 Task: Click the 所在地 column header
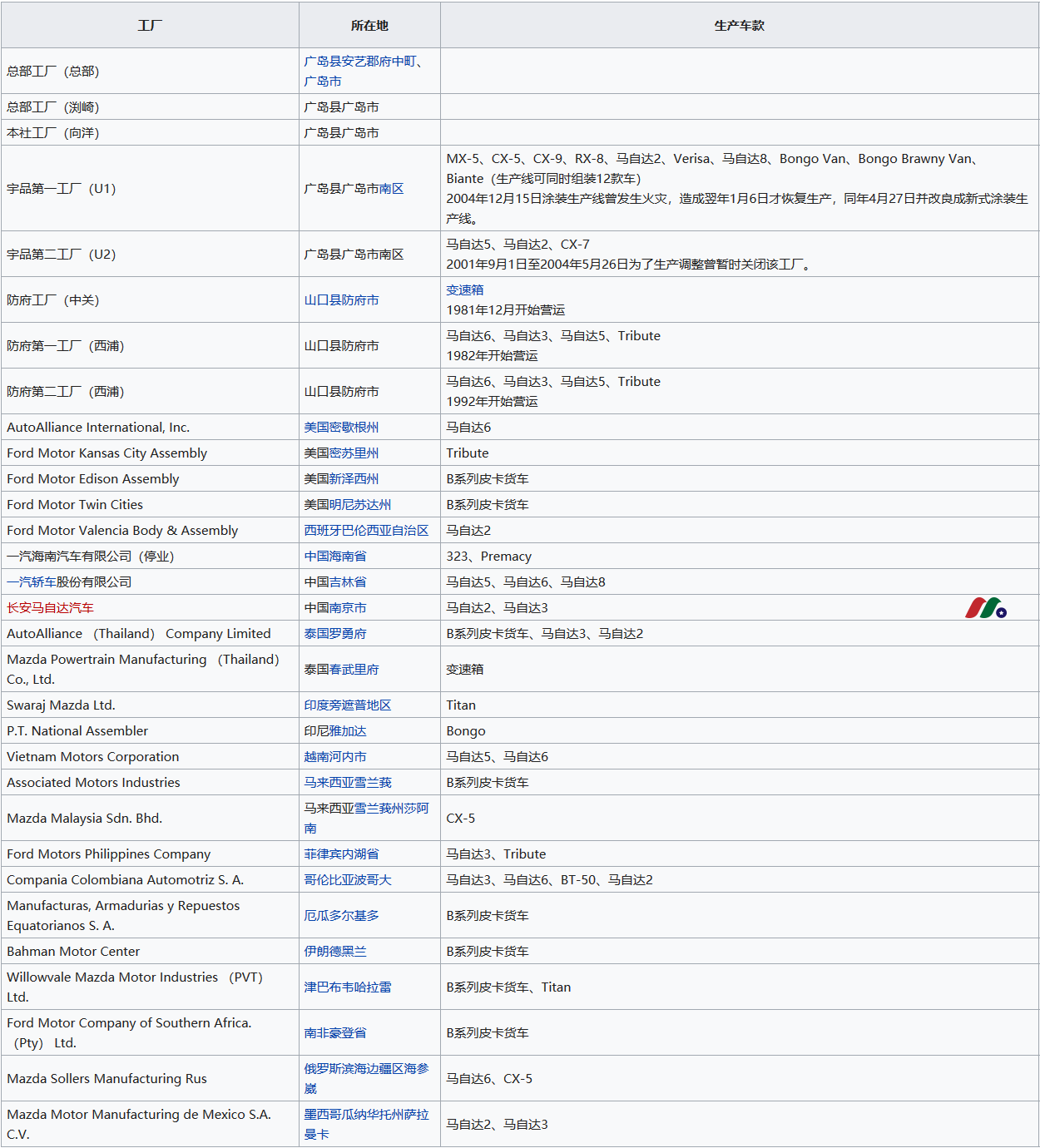coord(369,25)
